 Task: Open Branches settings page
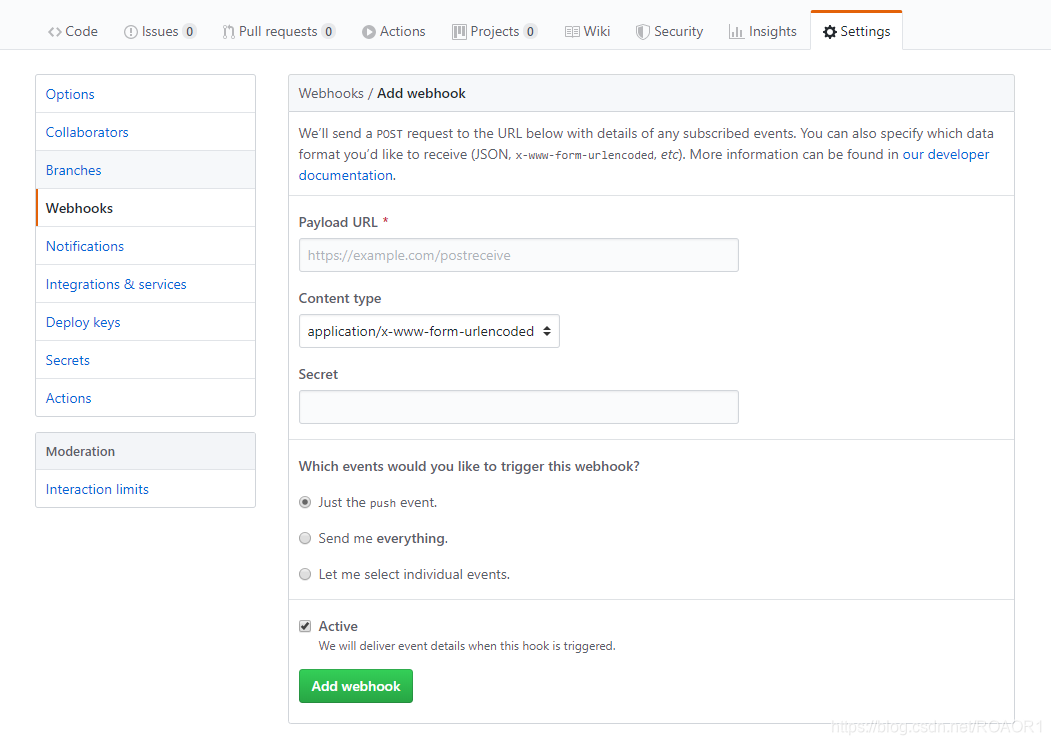145,170
